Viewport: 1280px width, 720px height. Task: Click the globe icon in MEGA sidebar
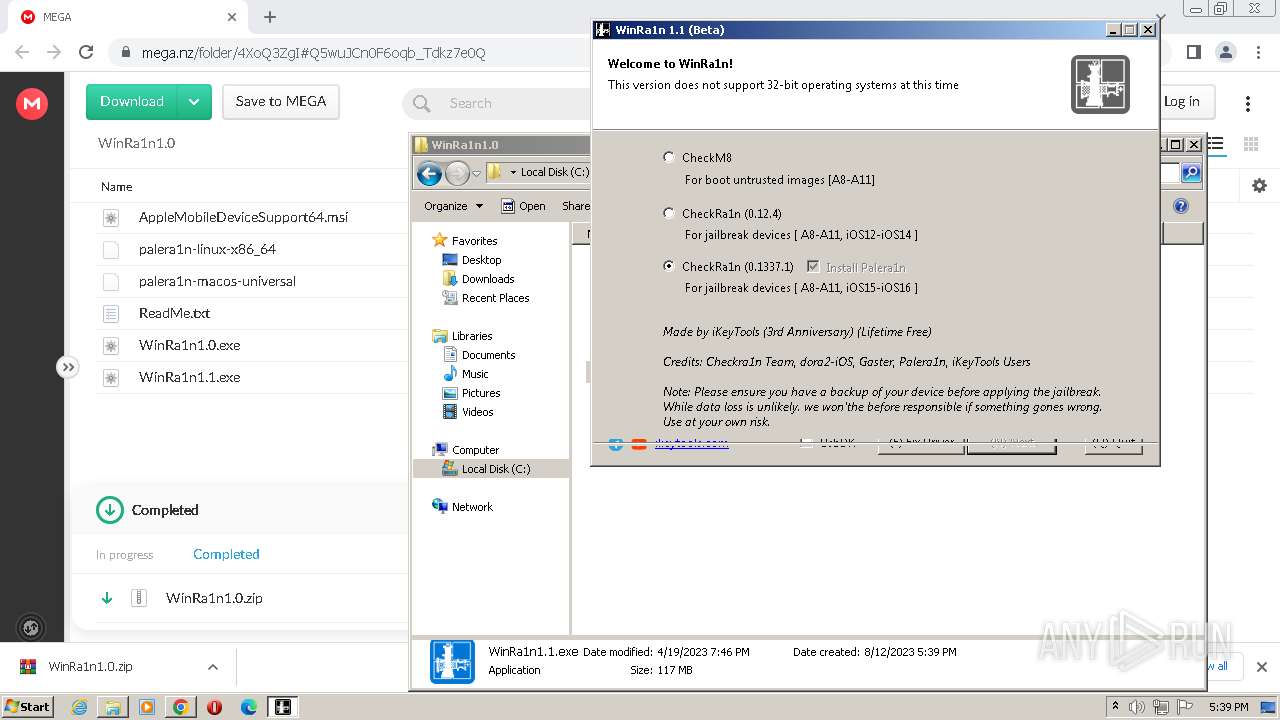point(31,628)
